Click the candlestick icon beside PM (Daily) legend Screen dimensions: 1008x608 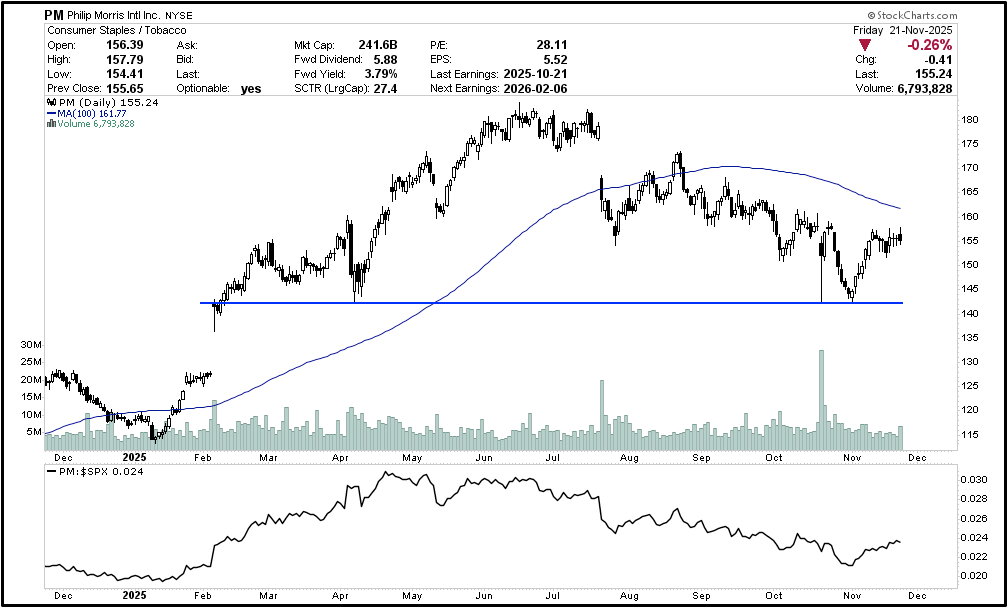click(x=51, y=103)
